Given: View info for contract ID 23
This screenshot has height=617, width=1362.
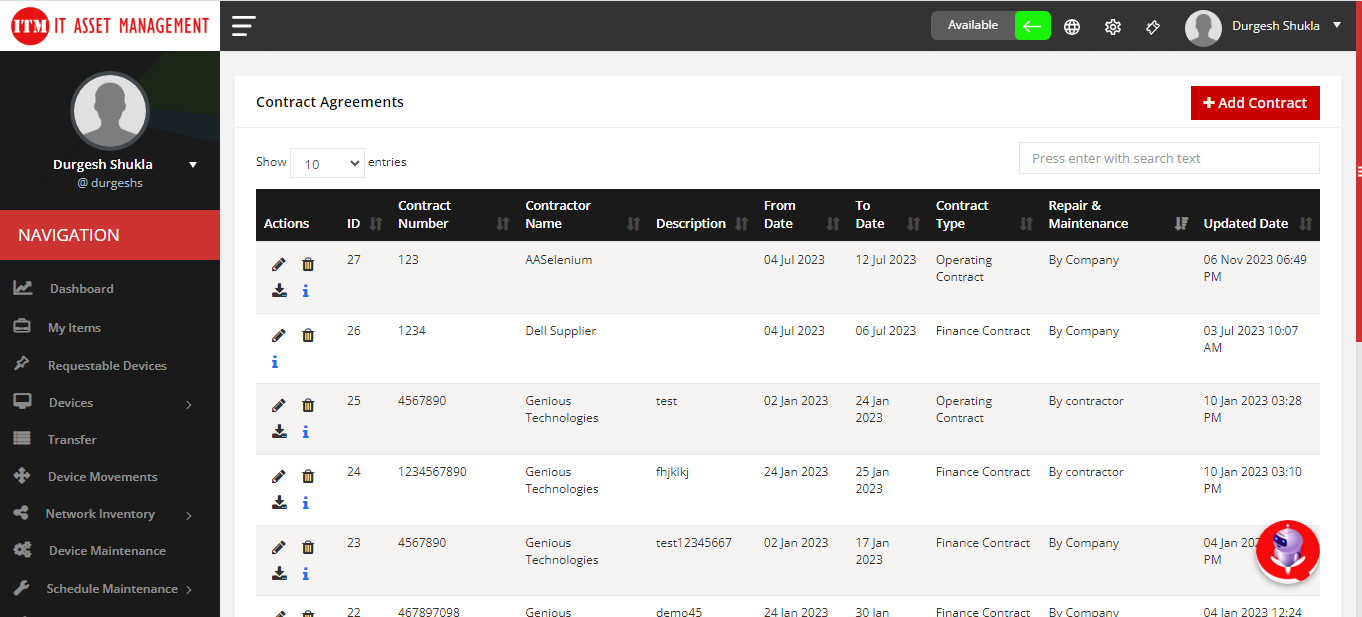Looking at the screenshot, I should tap(306, 574).
